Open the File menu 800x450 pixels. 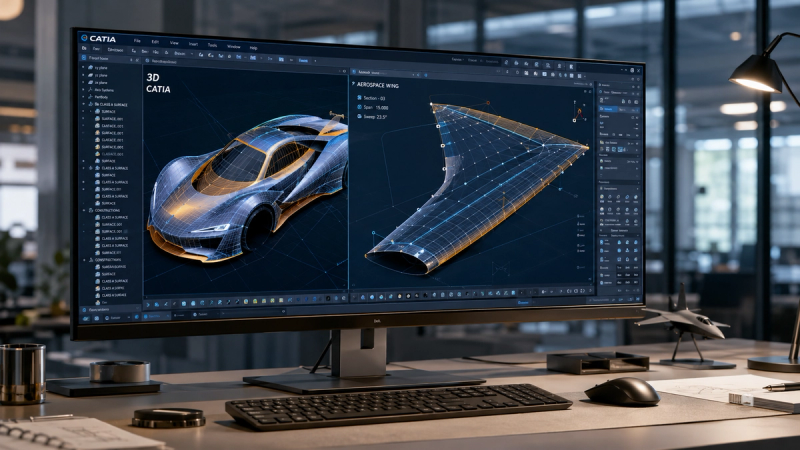pos(137,41)
